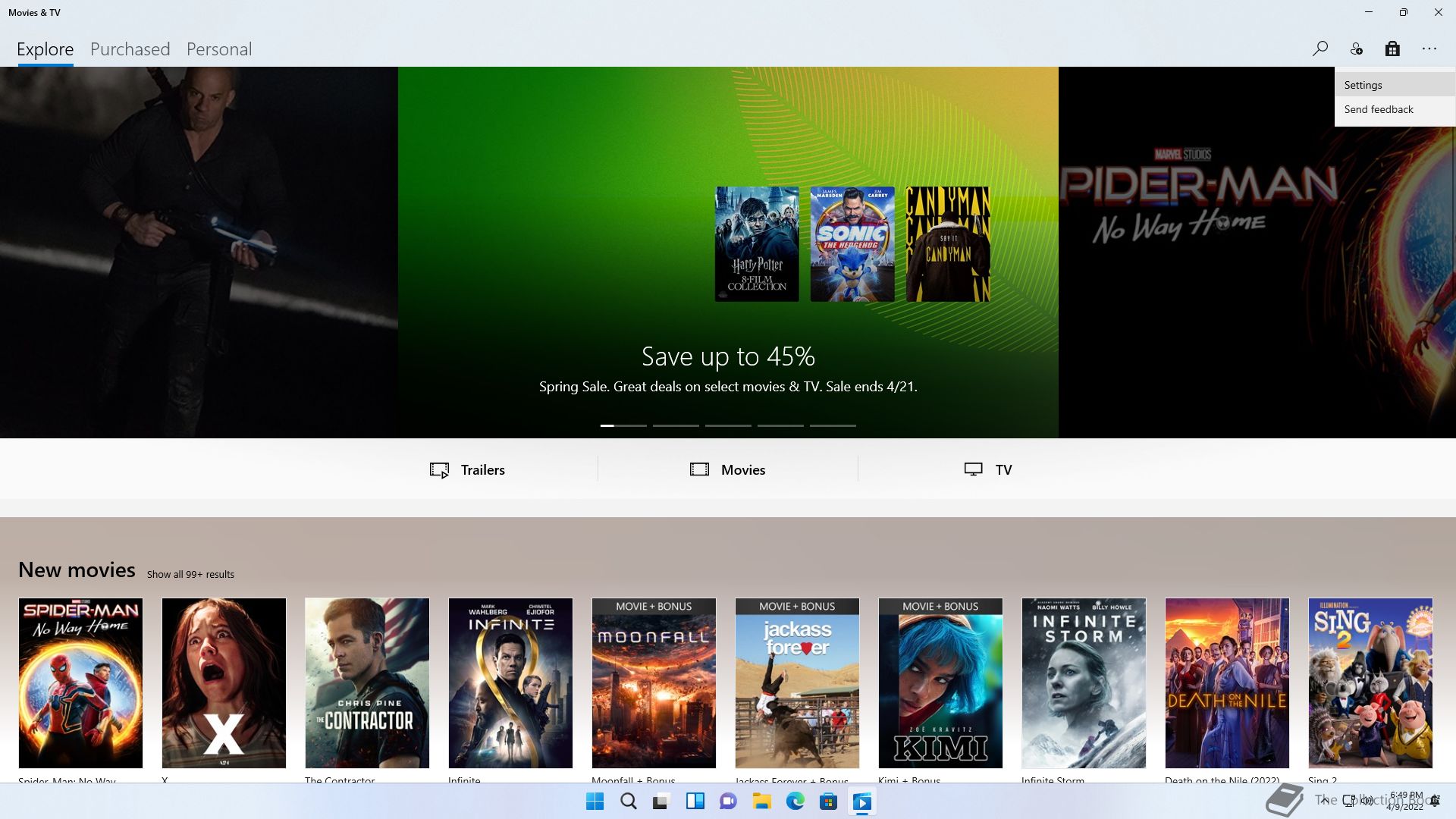
Task: Click the Movies film strip icon
Action: (699, 469)
